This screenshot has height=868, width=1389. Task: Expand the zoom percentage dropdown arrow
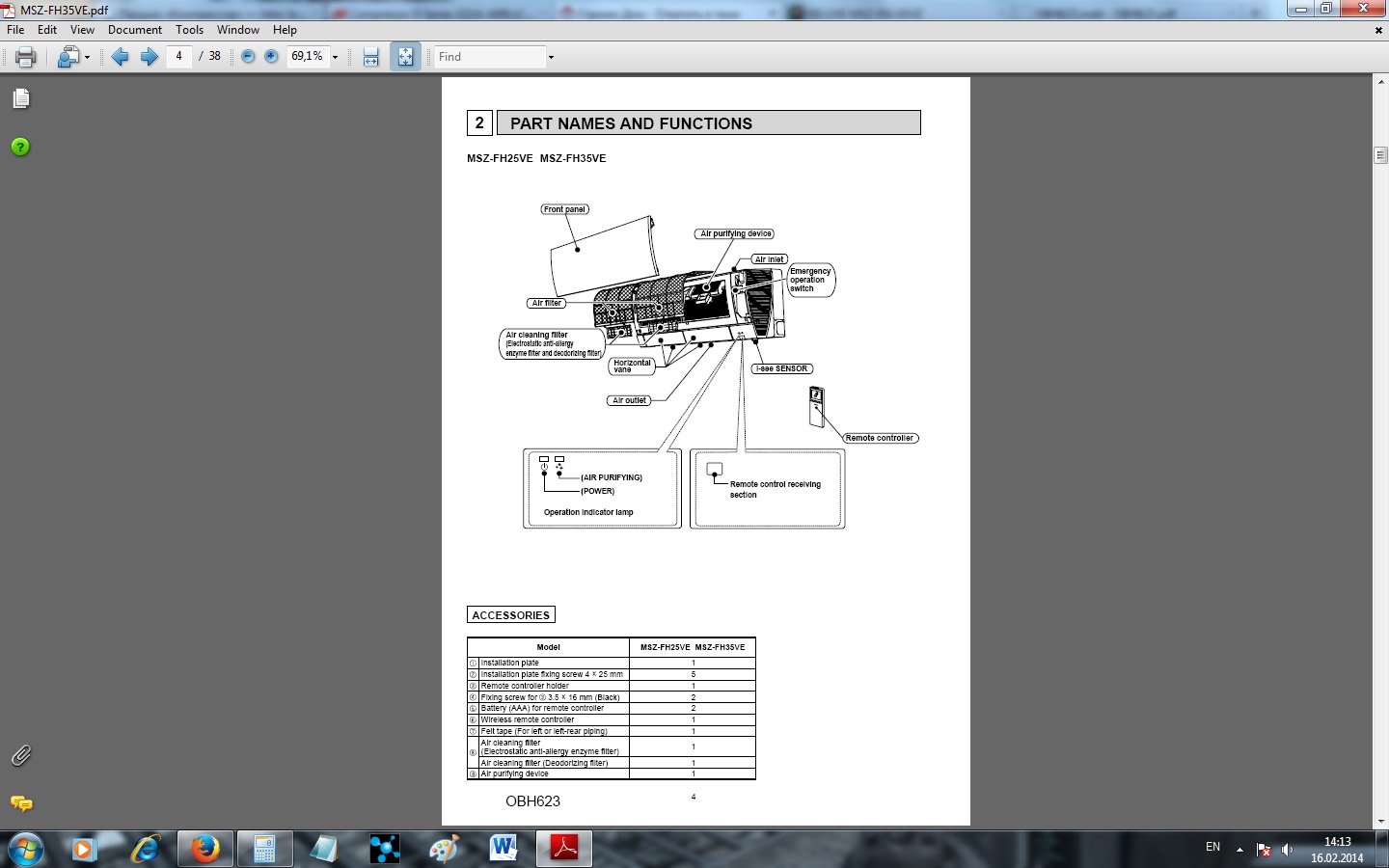tap(336, 57)
